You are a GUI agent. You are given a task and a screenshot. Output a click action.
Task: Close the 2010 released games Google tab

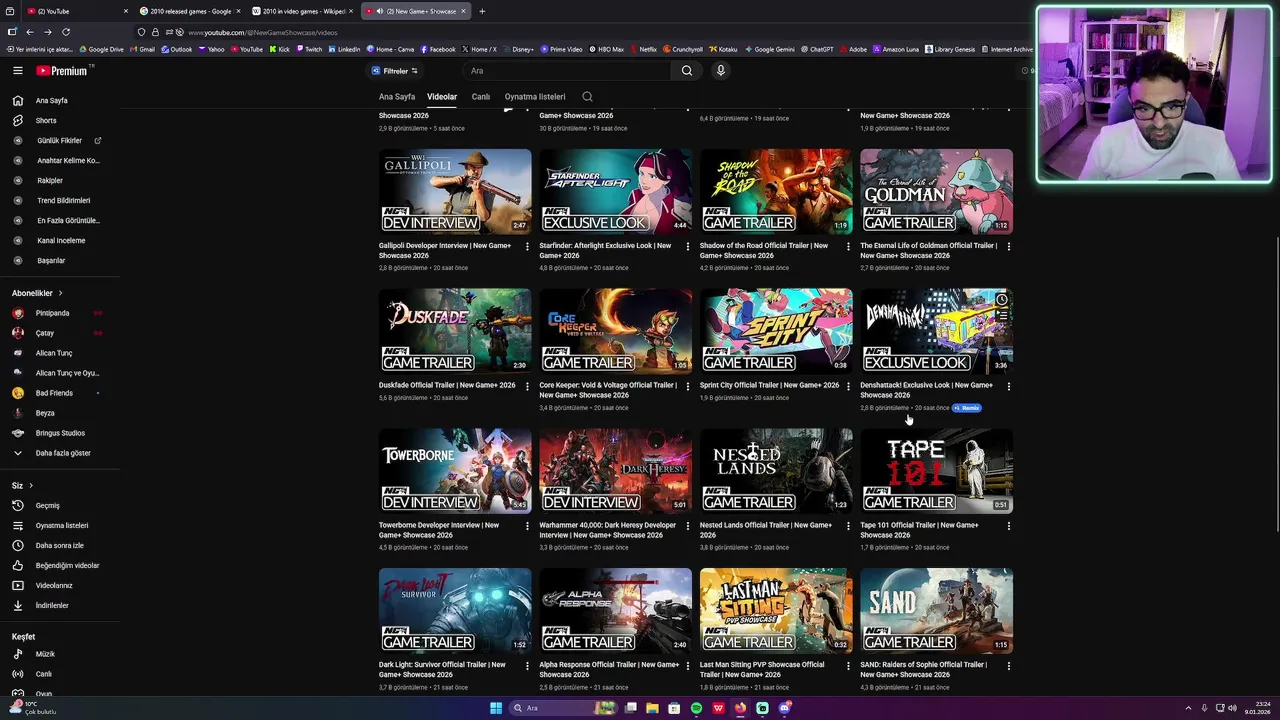(x=238, y=11)
